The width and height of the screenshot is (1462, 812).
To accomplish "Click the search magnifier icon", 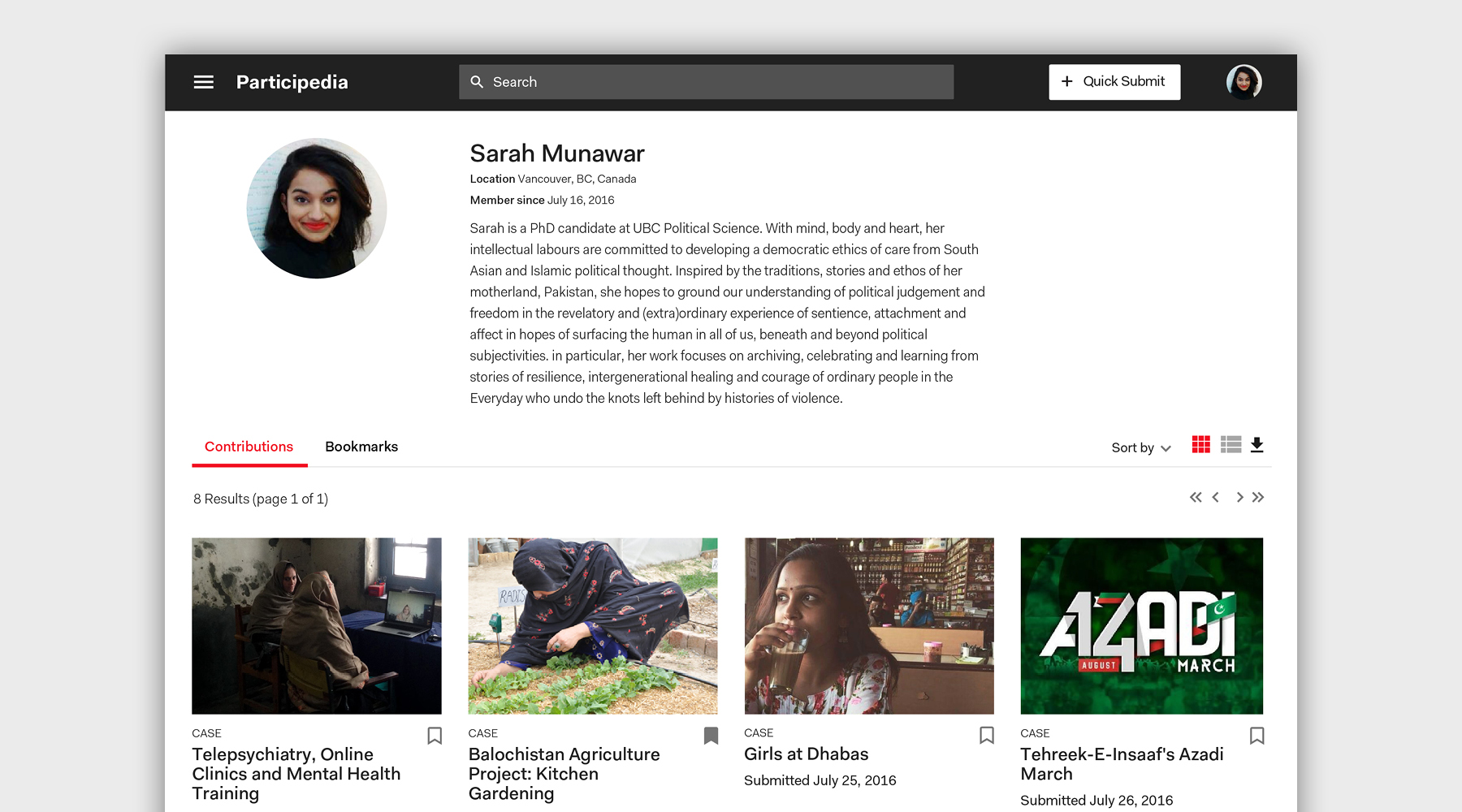I will 477,82.
